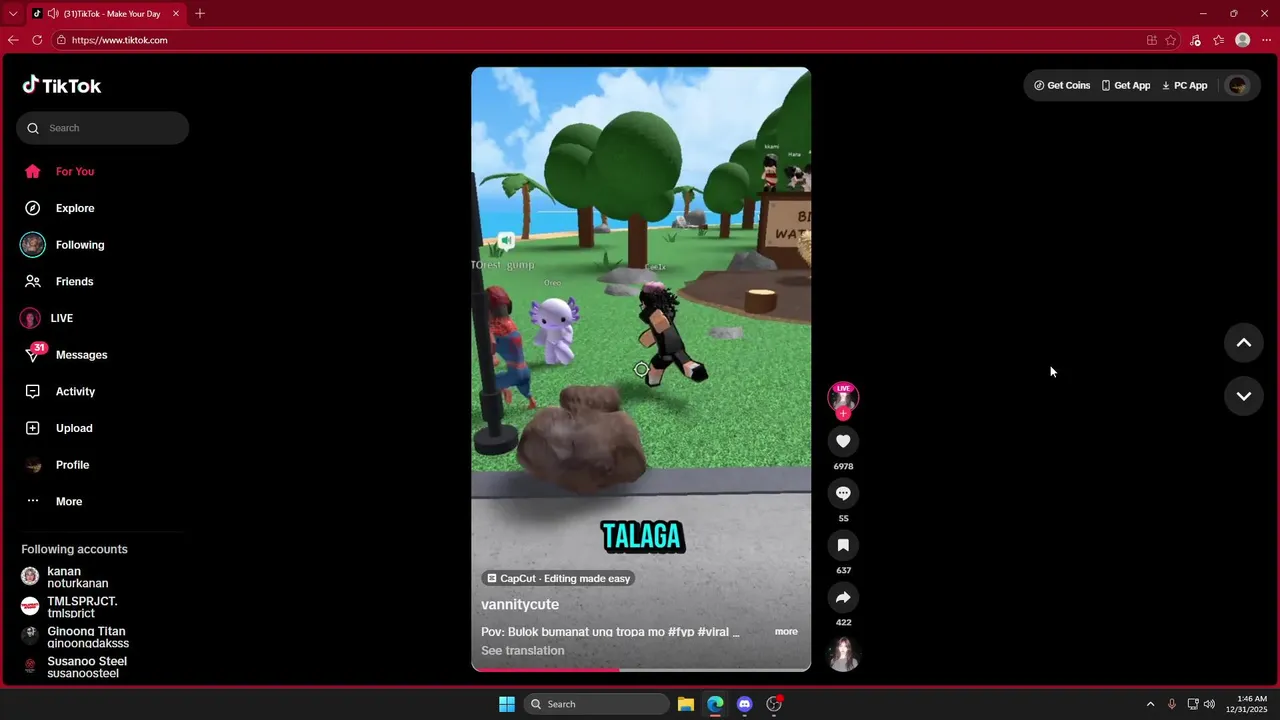The height and width of the screenshot is (720, 1280).
Task: Open the Windows Start menu
Action: (507, 704)
